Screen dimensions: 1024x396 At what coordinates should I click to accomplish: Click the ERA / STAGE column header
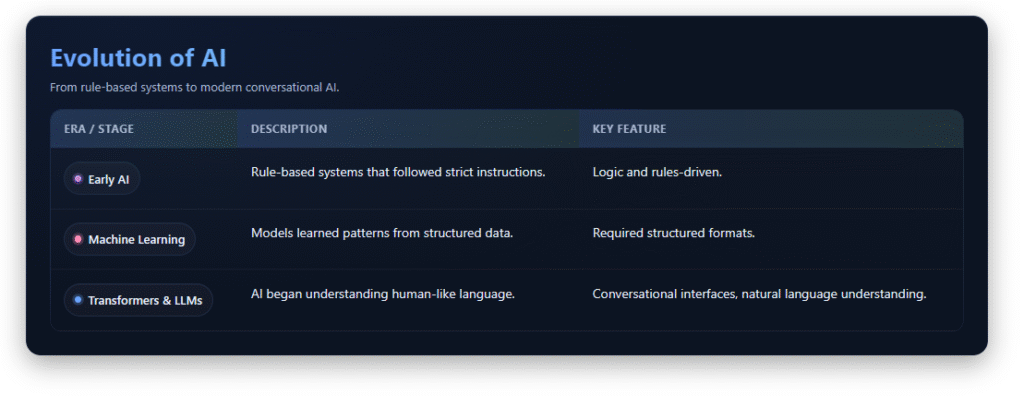99,129
